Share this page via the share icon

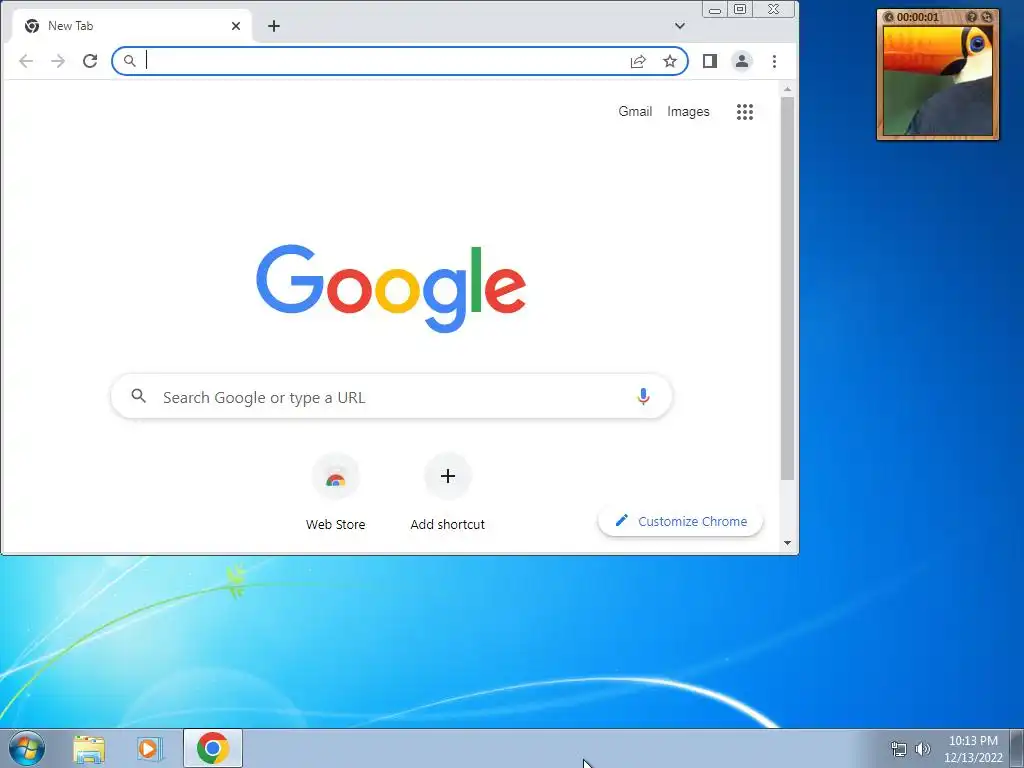tap(638, 61)
